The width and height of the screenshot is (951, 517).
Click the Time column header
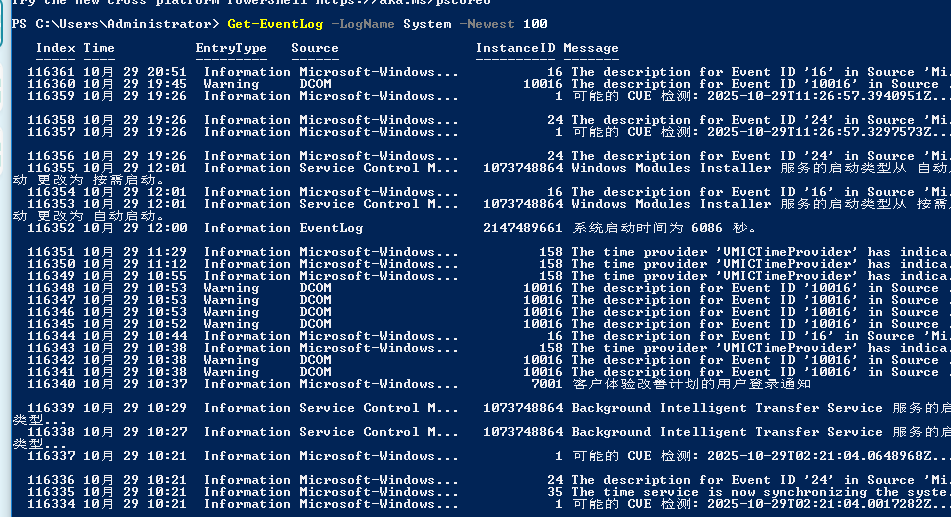(99, 48)
